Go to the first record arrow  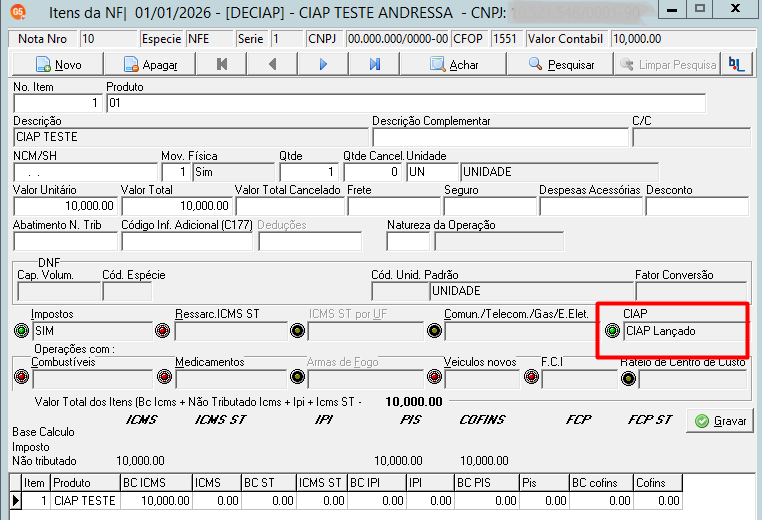(222, 65)
